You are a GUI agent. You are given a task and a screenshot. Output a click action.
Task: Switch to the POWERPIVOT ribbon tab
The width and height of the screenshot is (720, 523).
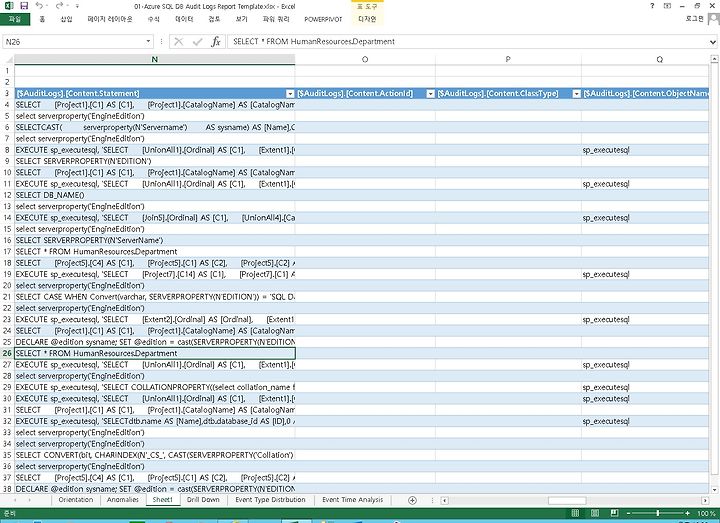323,19
